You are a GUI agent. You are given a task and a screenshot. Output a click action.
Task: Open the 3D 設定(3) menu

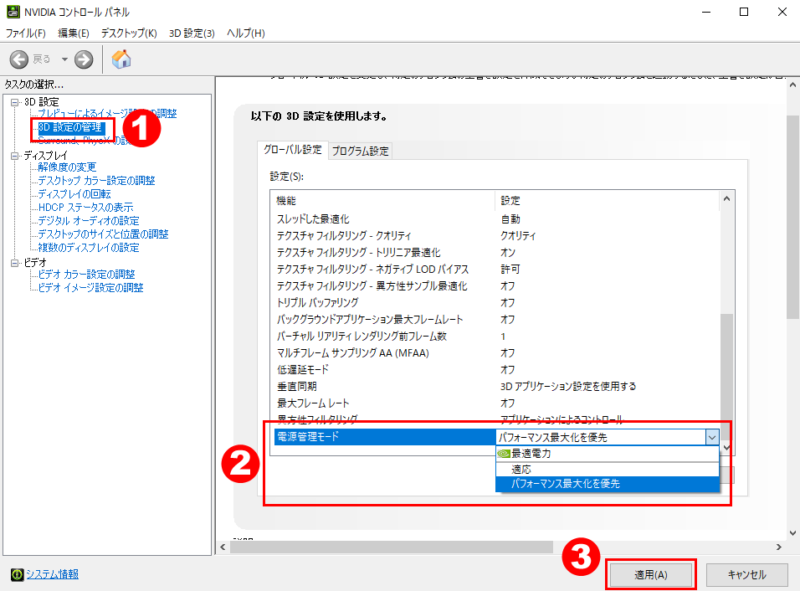tap(192, 33)
